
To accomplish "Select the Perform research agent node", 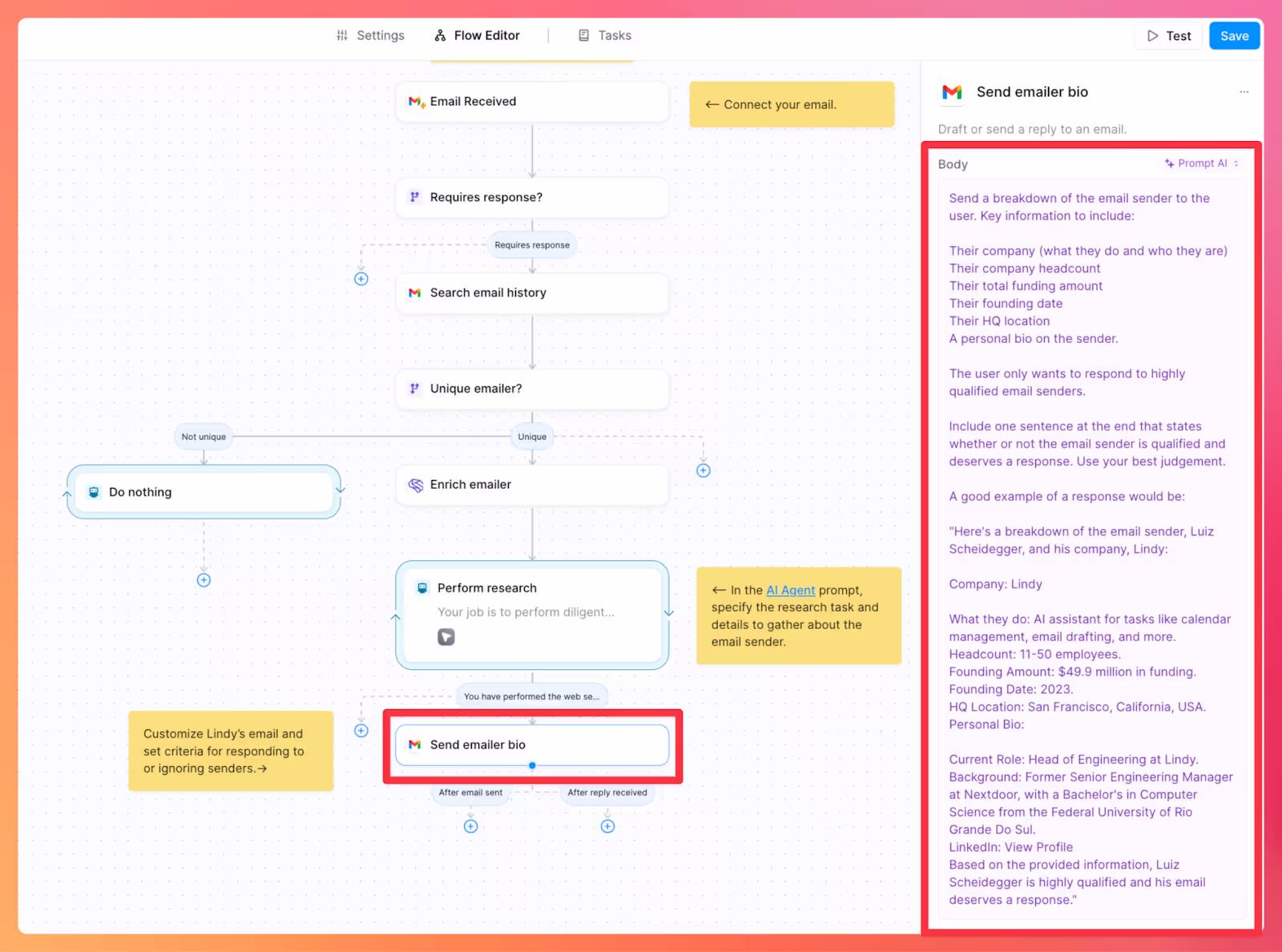I will click(x=532, y=615).
